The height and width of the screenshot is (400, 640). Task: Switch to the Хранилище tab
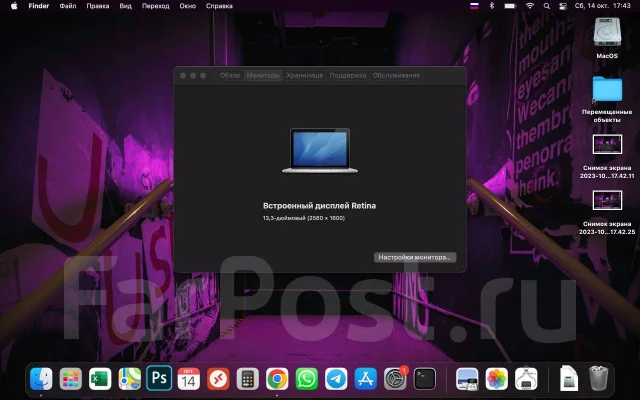click(304, 76)
